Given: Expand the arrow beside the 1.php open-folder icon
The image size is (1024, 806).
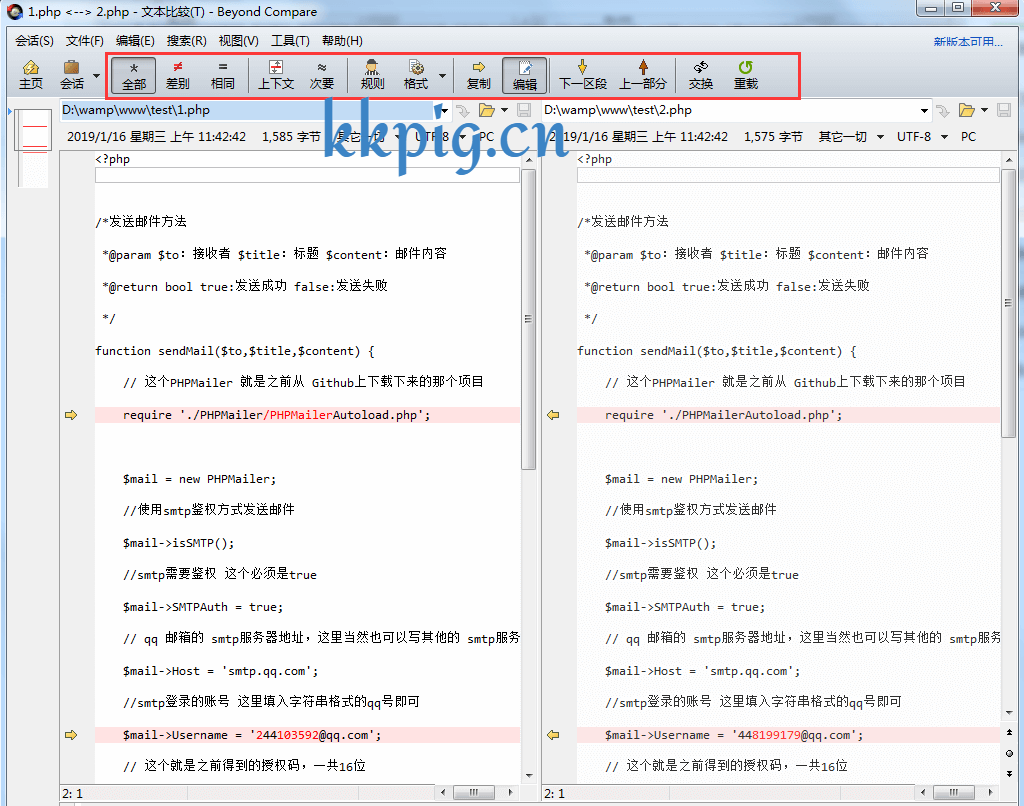Looking at the screenshot, I should 504,110.
